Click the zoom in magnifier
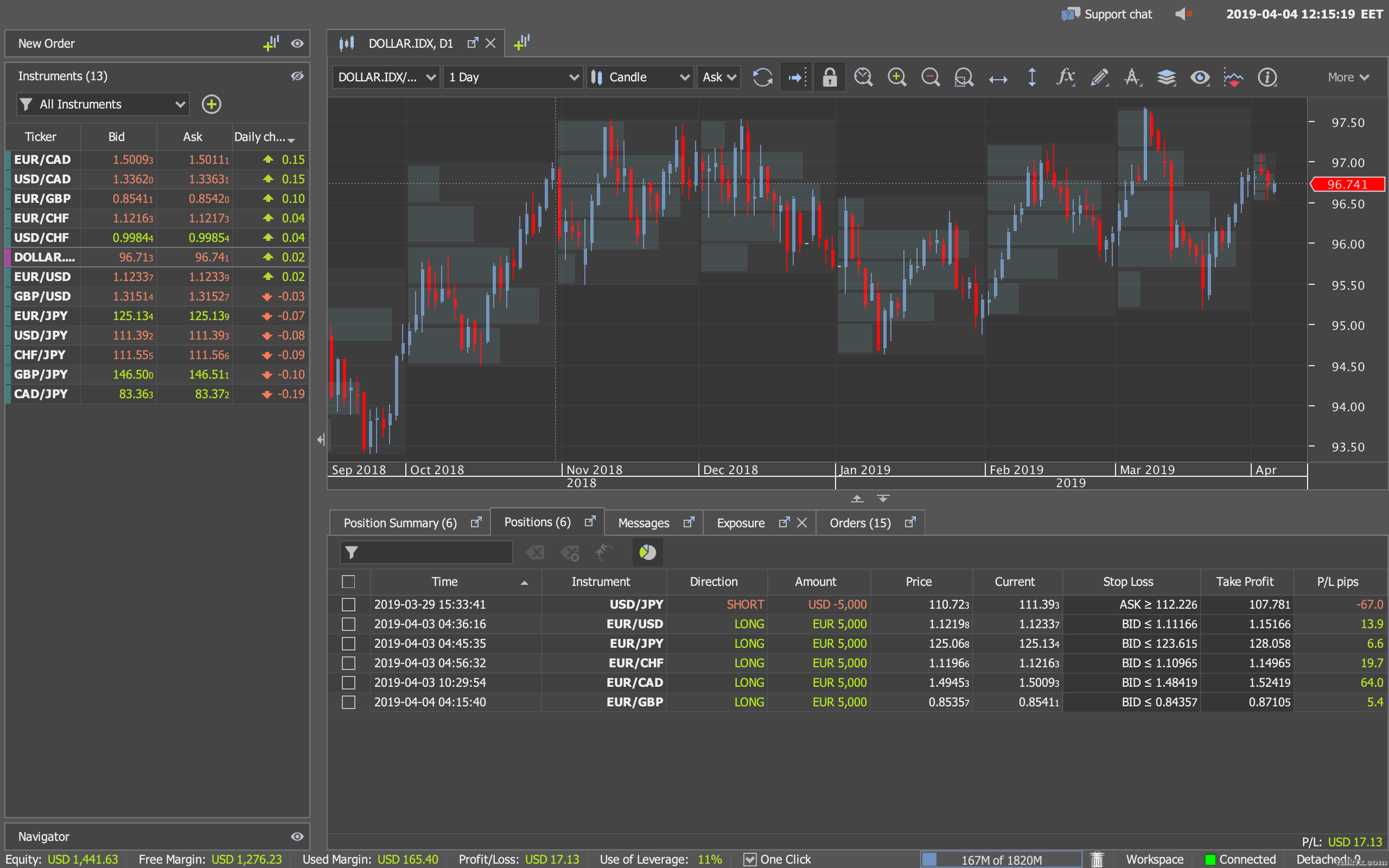The image size is (1389, 868). click(896, 77)
